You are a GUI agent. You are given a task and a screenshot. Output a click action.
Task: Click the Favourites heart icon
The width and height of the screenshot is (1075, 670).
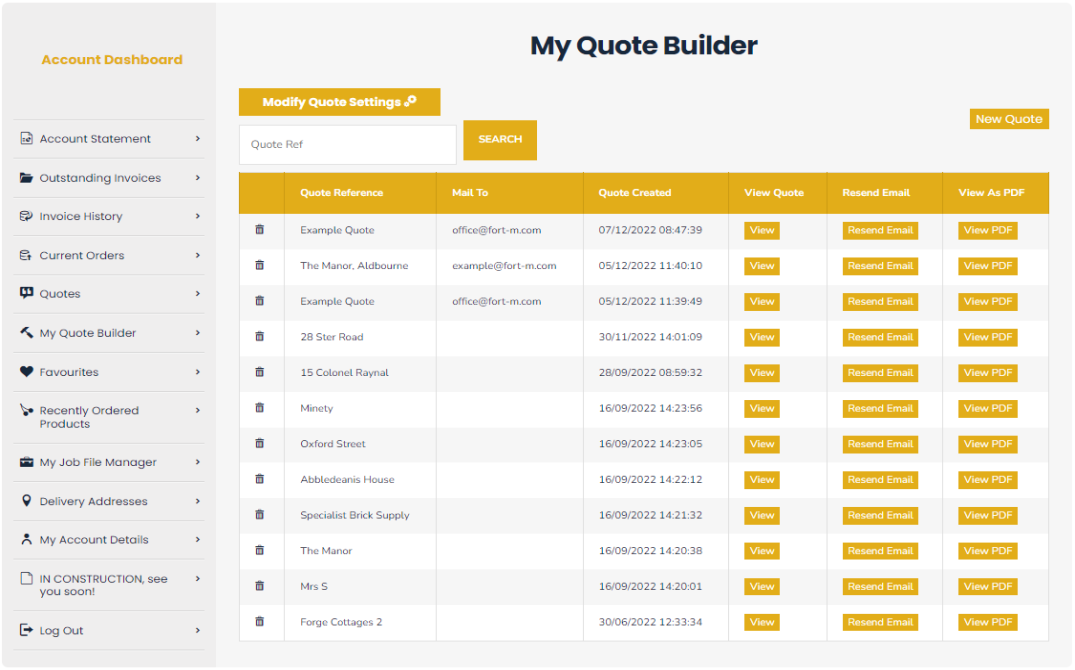(26, 372)
